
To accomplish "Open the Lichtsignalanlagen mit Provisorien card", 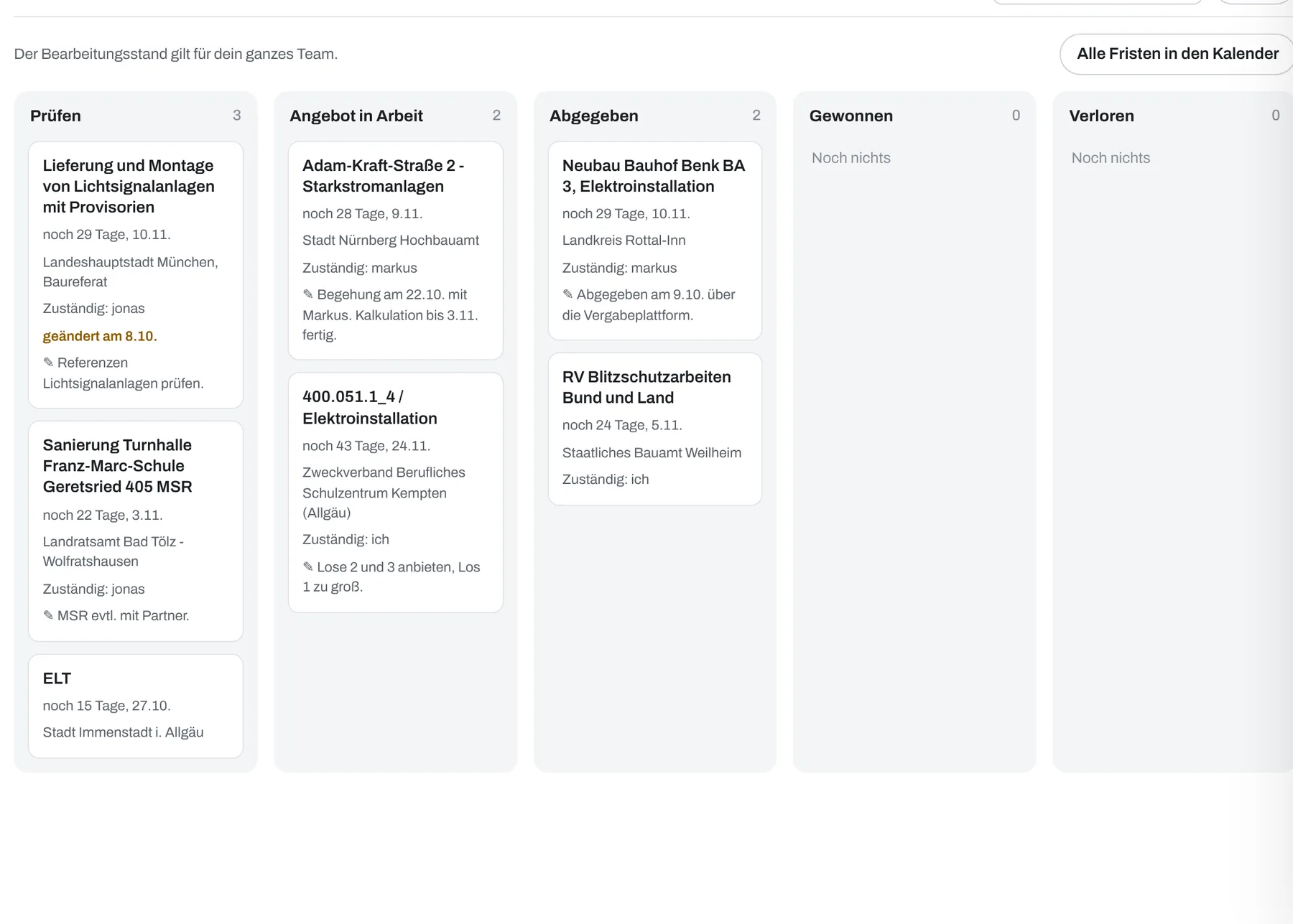I will [136, 275].
